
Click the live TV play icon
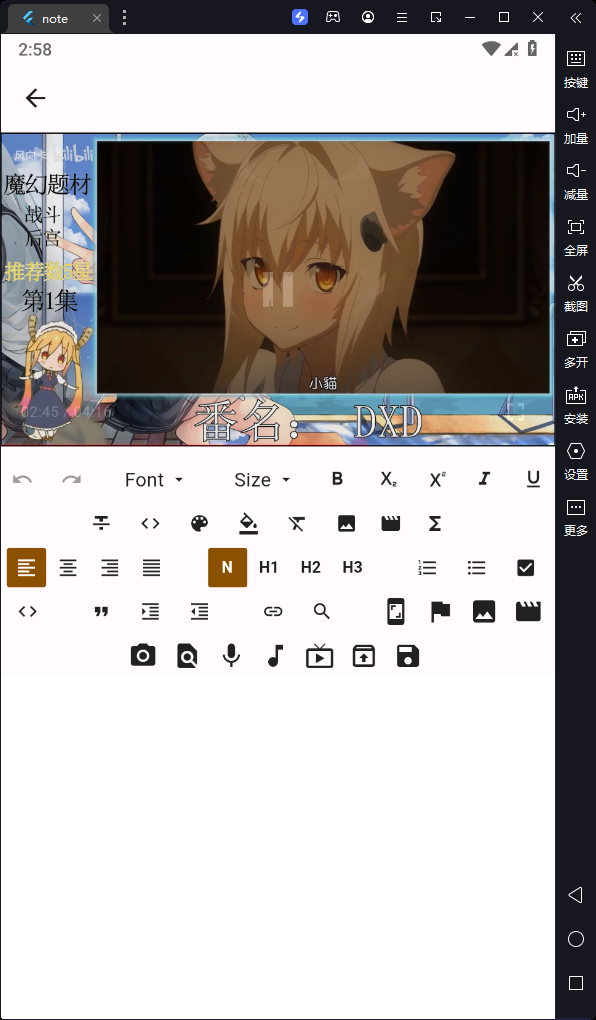point(319,656)
